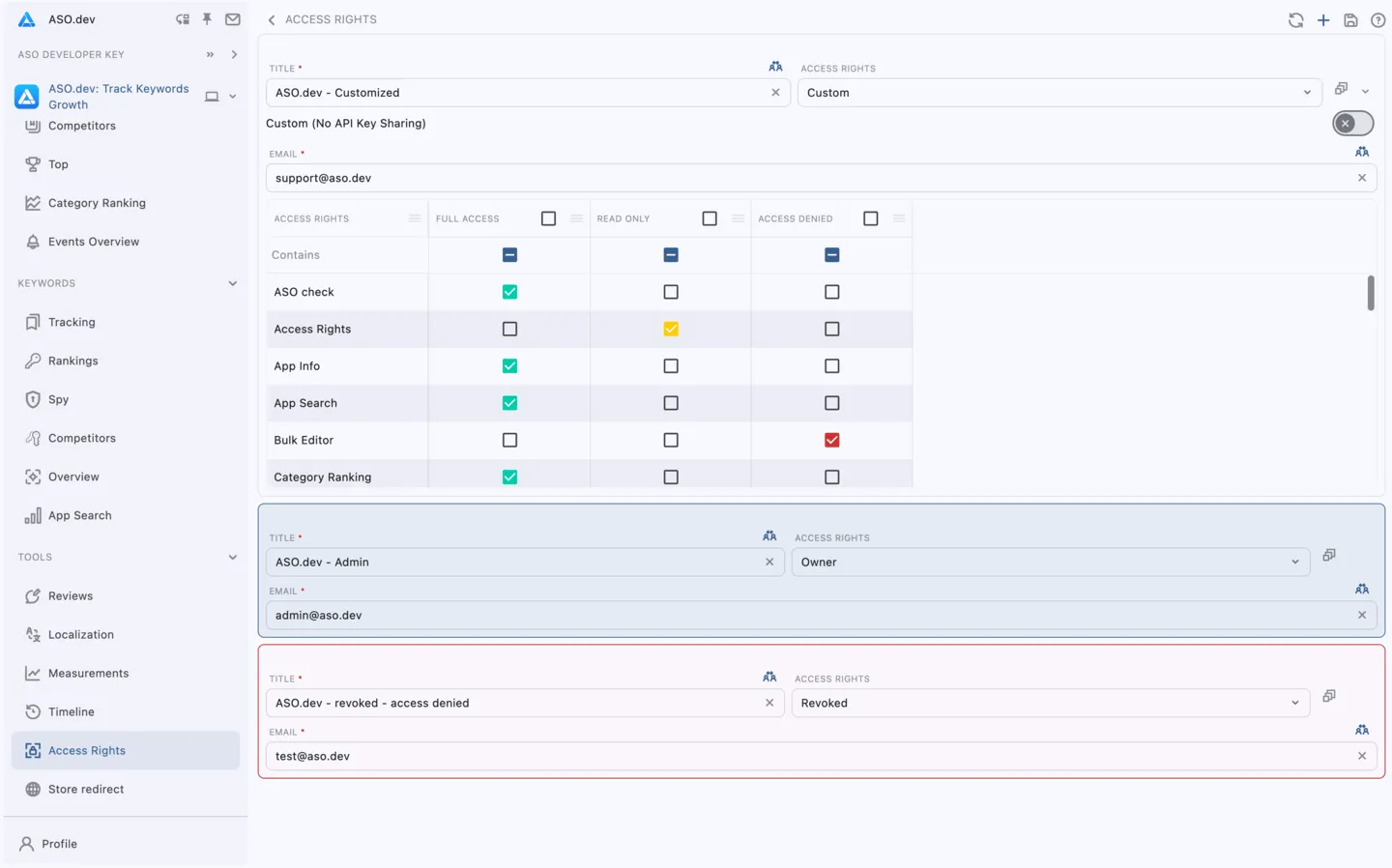Tick the READ ONLY column header checkbox
The width and height of the screenshot is (1392, 868).
pos(710,218)
